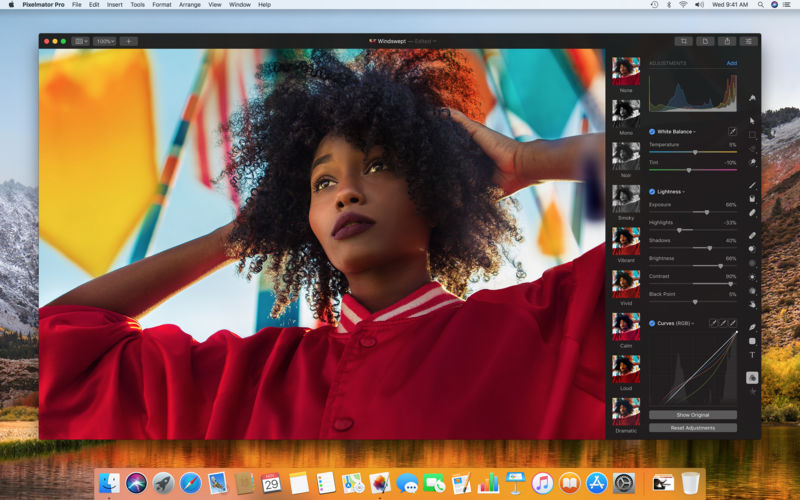800x500 pixels.
Task: Select the Arrange arrow tool
Action: pos(752,121)
